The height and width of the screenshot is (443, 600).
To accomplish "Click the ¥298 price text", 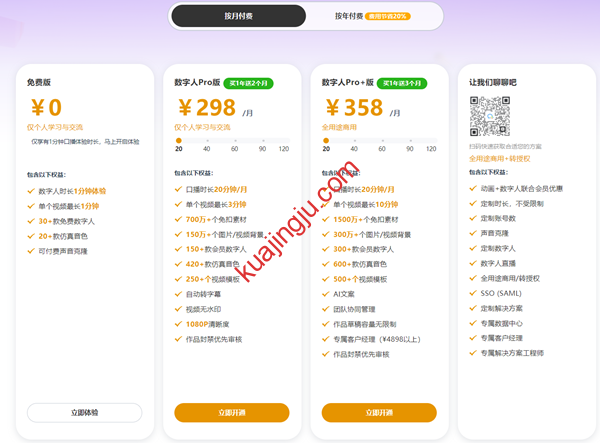I will 207,107.
